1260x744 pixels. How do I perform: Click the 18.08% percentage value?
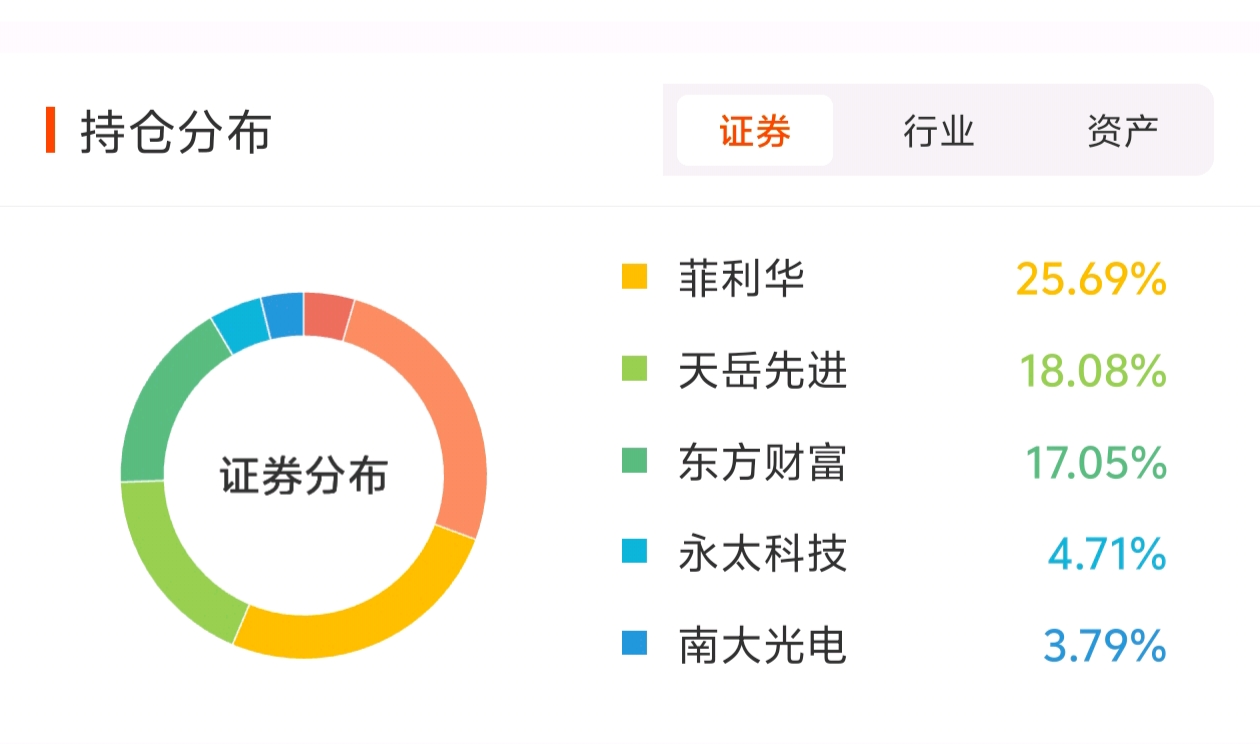1093,371
